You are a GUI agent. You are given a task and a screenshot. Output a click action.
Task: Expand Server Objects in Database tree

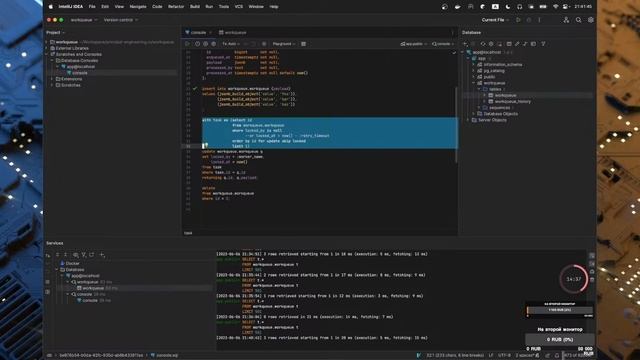(x=468, y=120)
